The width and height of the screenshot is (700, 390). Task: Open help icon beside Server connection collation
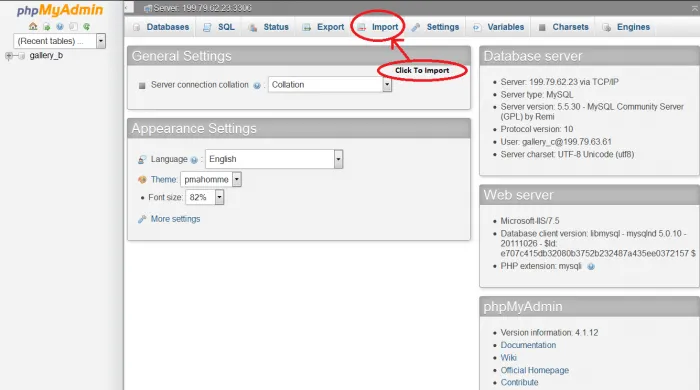point(257,86)
